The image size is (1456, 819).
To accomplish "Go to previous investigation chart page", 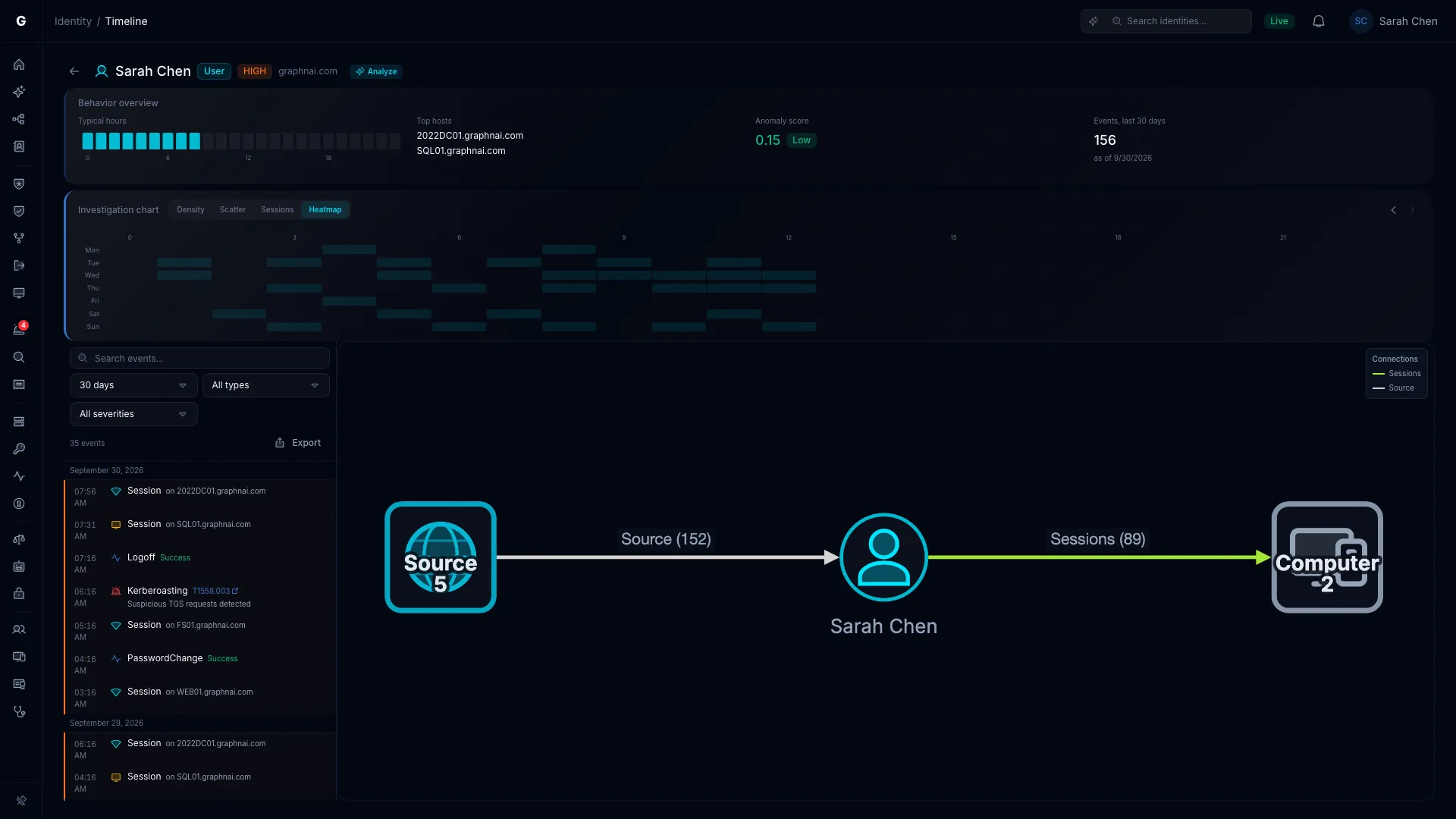I will pyautogui.click(x=1393, y=210).
